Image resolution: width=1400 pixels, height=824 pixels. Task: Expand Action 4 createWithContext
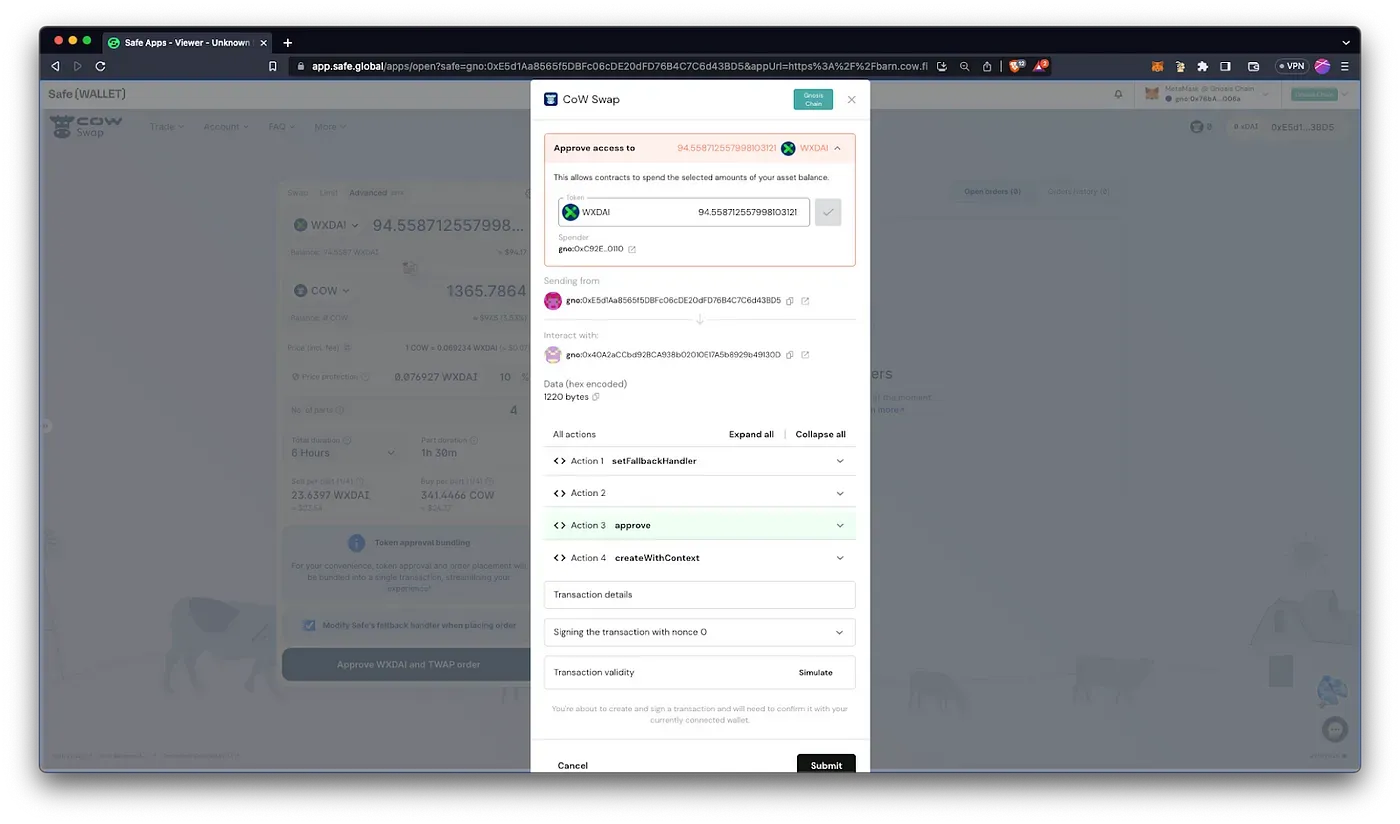point(700,558)
